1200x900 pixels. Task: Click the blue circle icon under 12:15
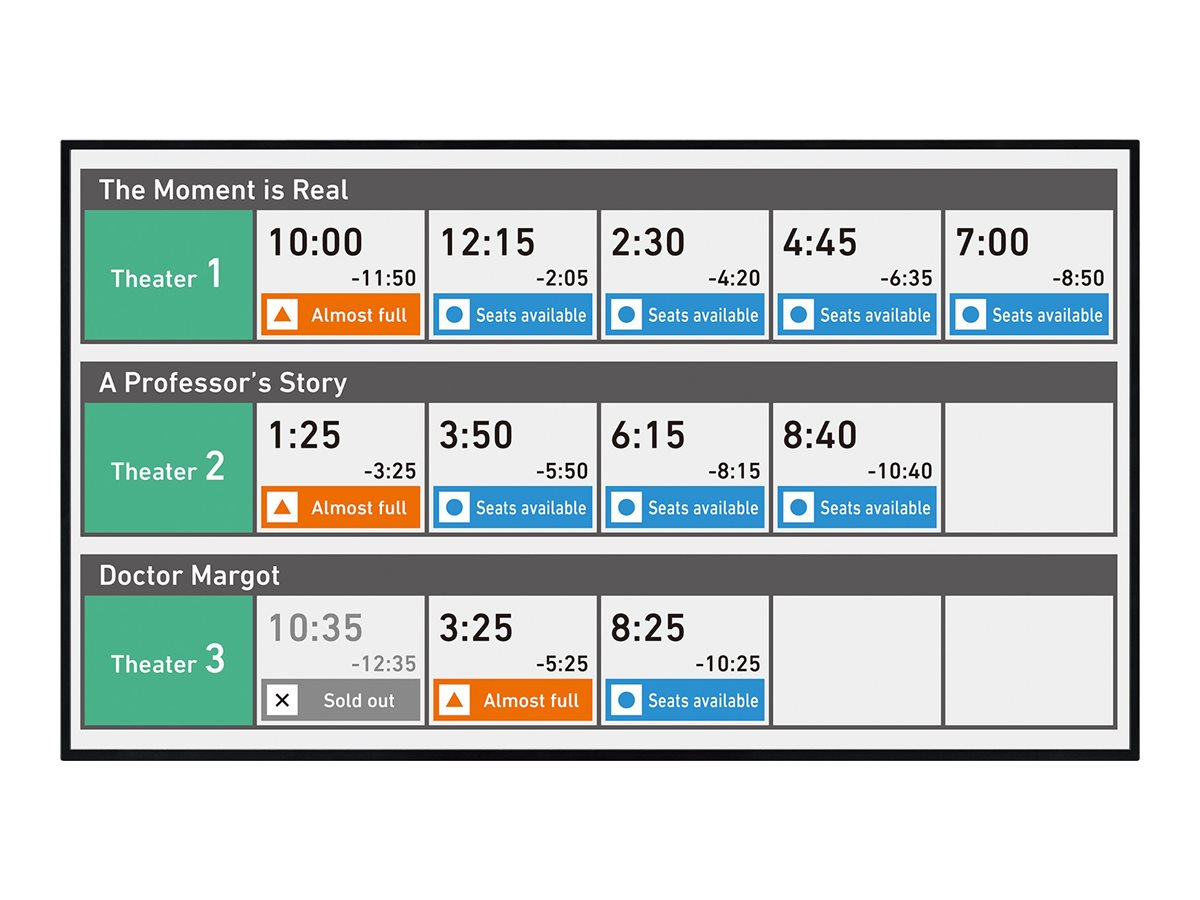(x=455, y=315)
